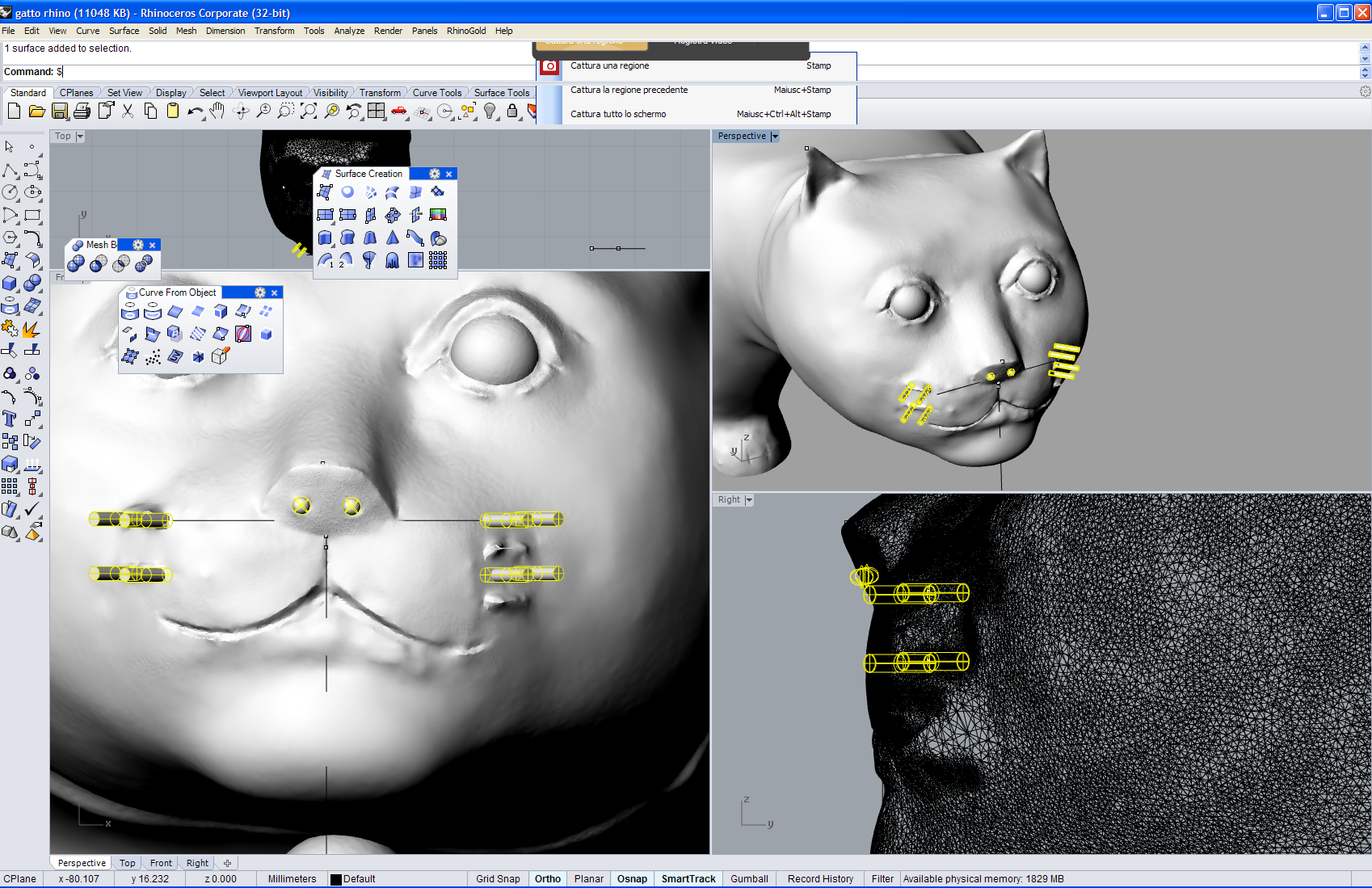Click Mesh Boolean Intersection icon

pyautogui.click(x=121, y=263)
